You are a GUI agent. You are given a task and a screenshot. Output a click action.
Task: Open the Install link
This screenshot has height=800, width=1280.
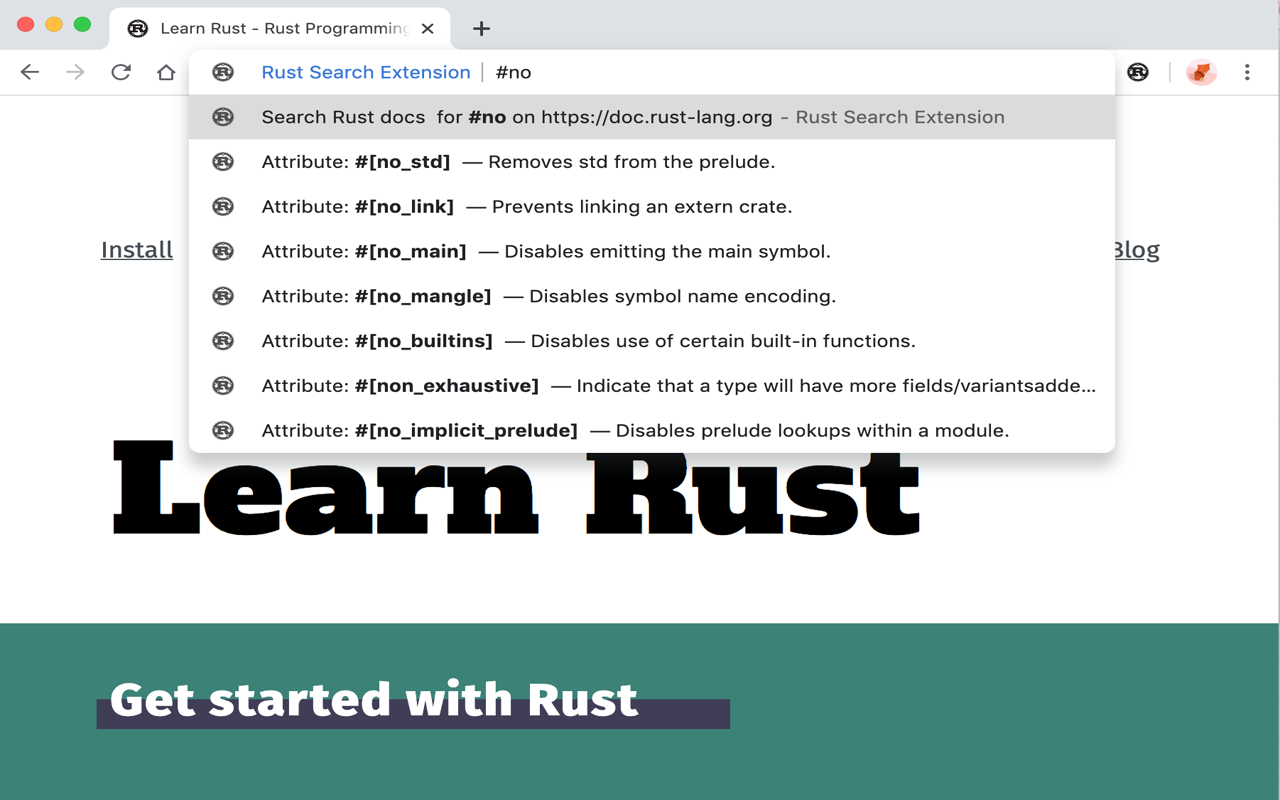tap(136, 249)
